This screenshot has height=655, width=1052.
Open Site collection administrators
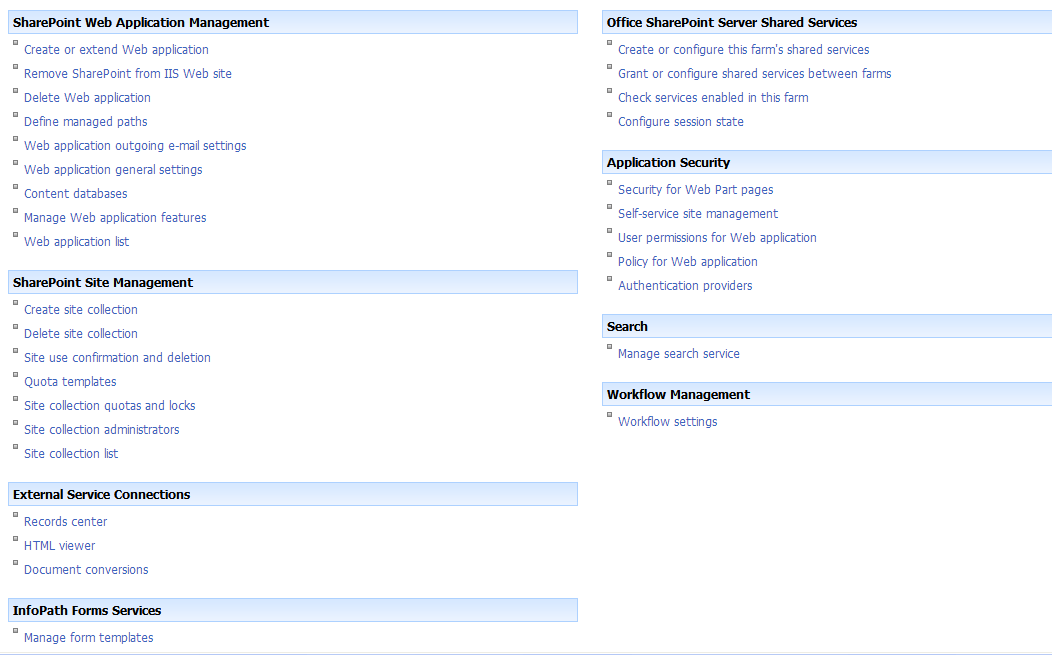(x=101, y=430)
